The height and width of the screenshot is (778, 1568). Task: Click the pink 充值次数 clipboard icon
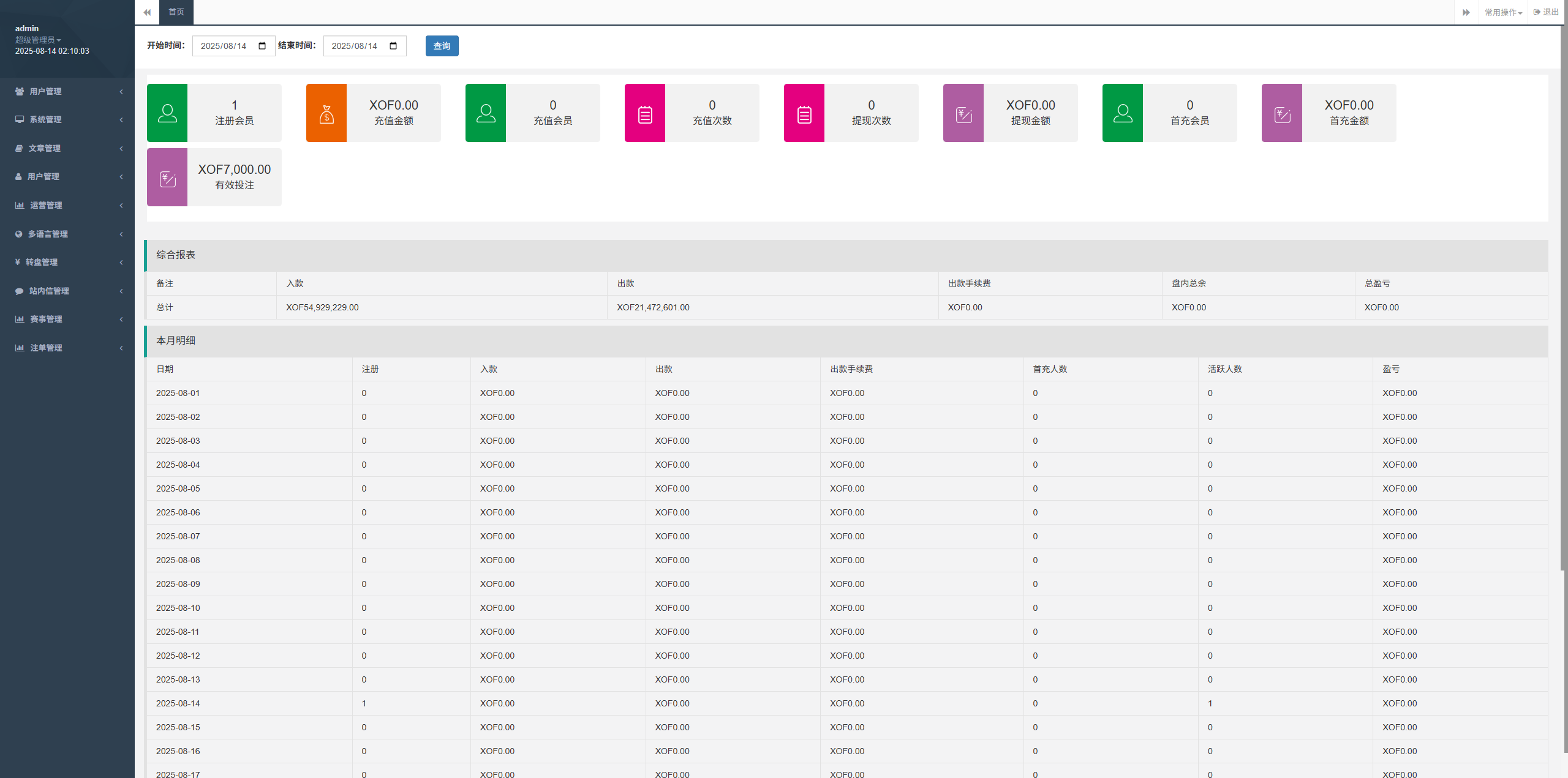[645, 113]
